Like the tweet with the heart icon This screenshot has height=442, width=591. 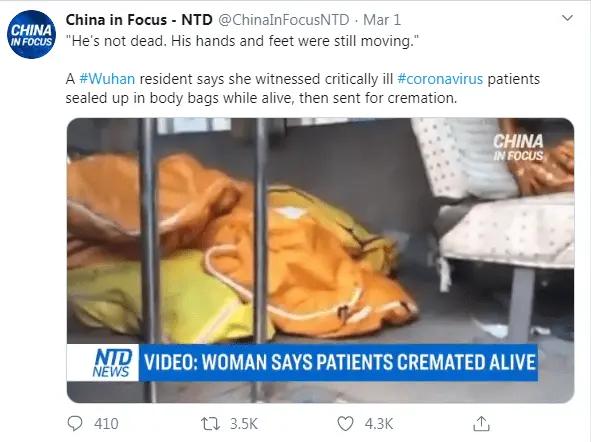tap(345, 424)
